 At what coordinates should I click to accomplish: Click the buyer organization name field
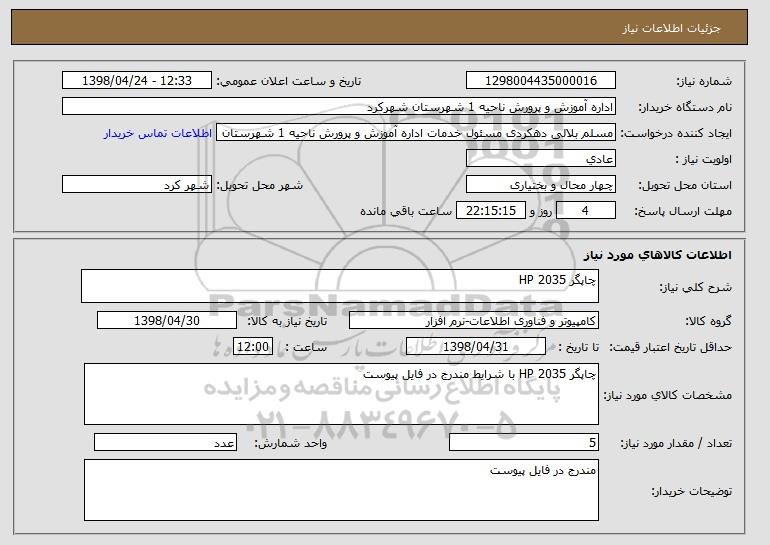pyautogui.click(x=339, y=107)
